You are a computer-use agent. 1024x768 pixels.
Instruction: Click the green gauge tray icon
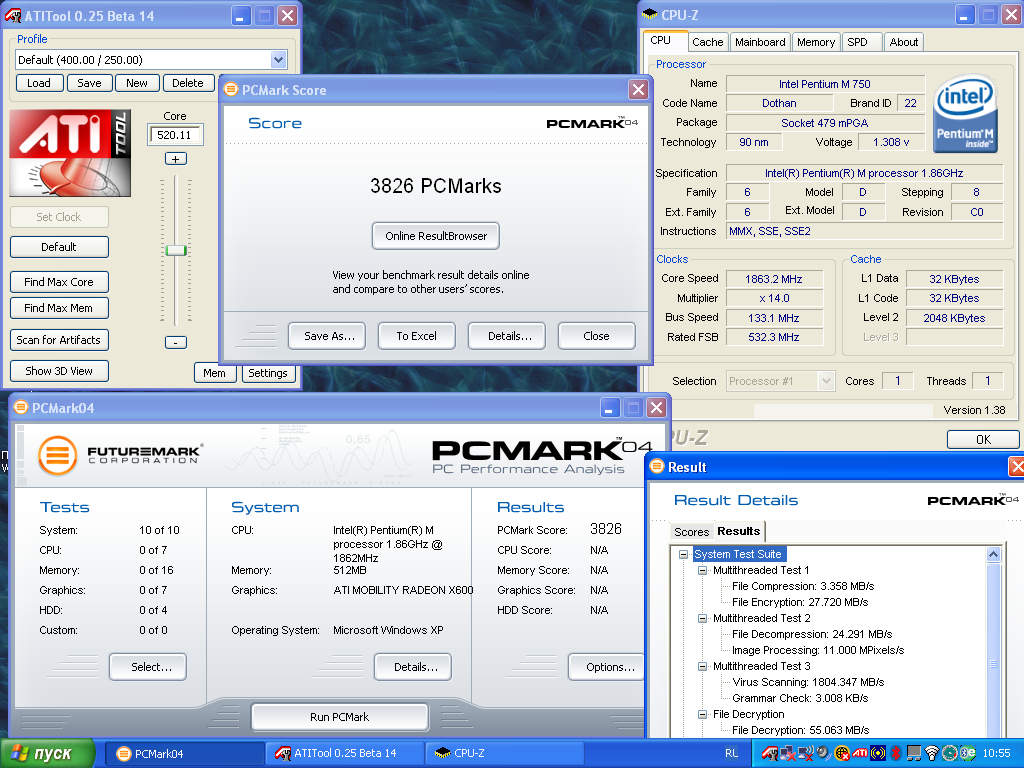click(950, 753)
